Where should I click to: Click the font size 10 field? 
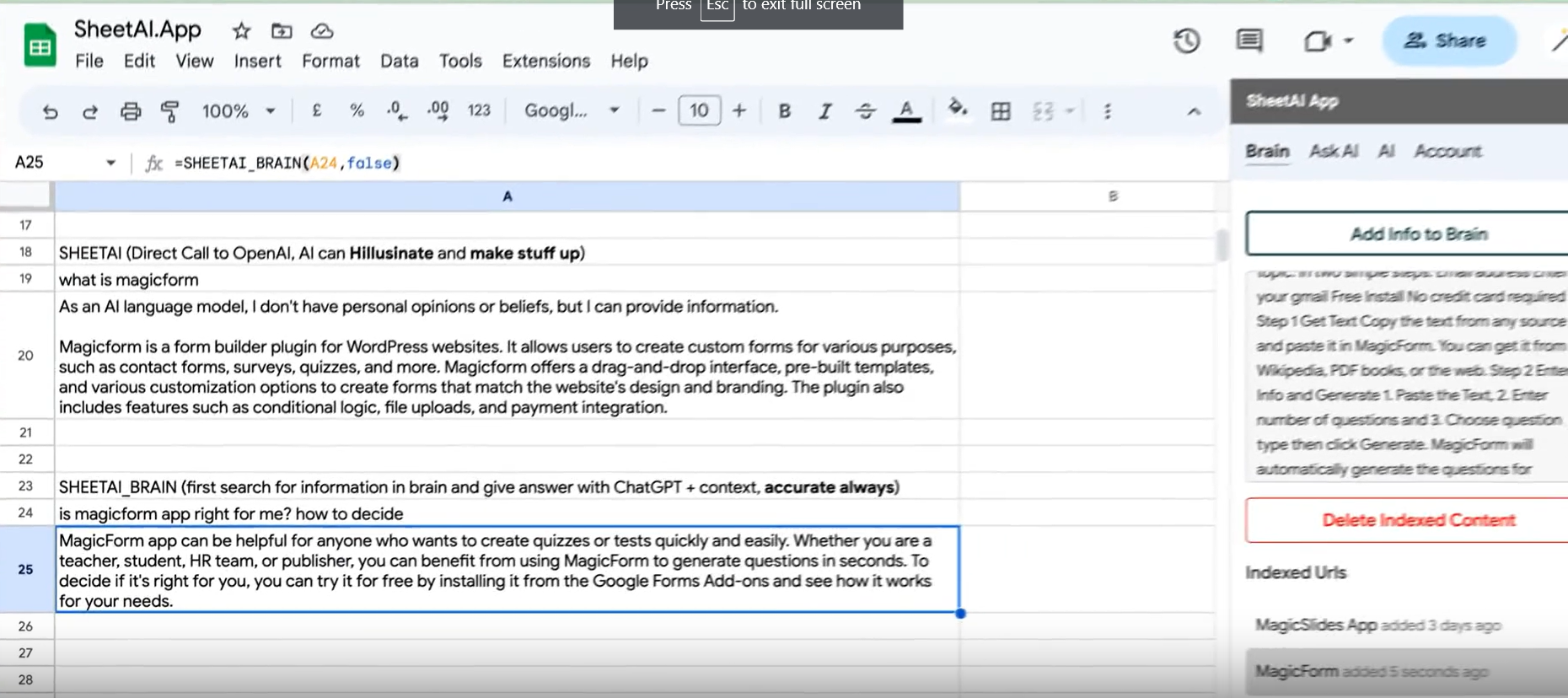699,110
